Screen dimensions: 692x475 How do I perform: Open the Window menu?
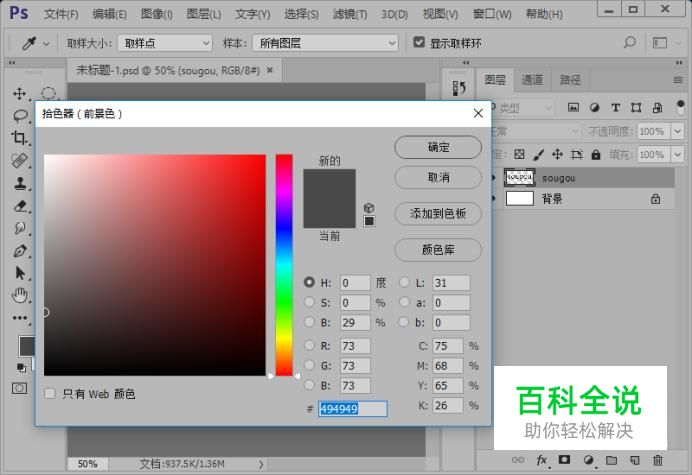coord(492,14)
